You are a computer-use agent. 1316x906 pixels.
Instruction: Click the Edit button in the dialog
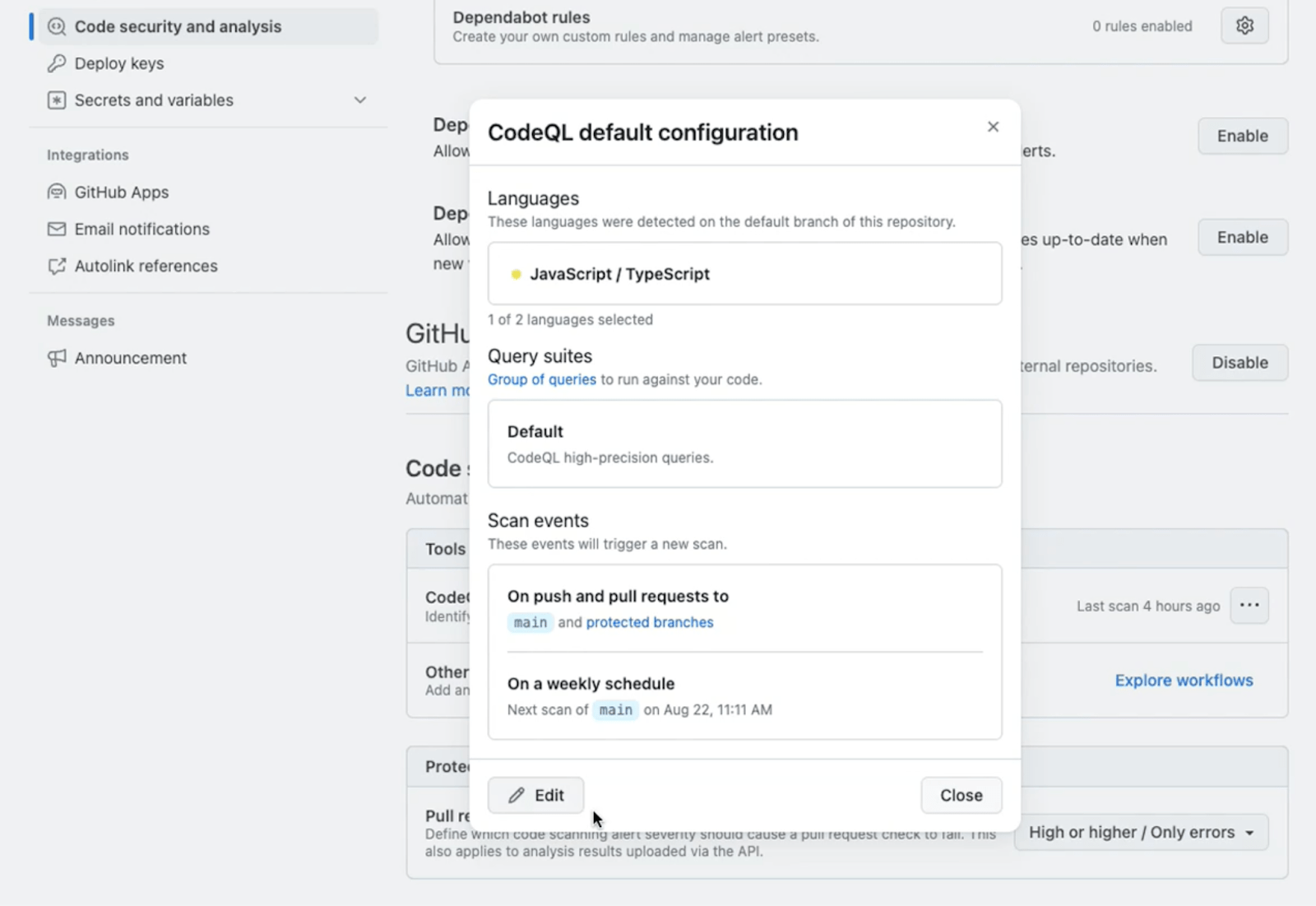tap(535, 795)
